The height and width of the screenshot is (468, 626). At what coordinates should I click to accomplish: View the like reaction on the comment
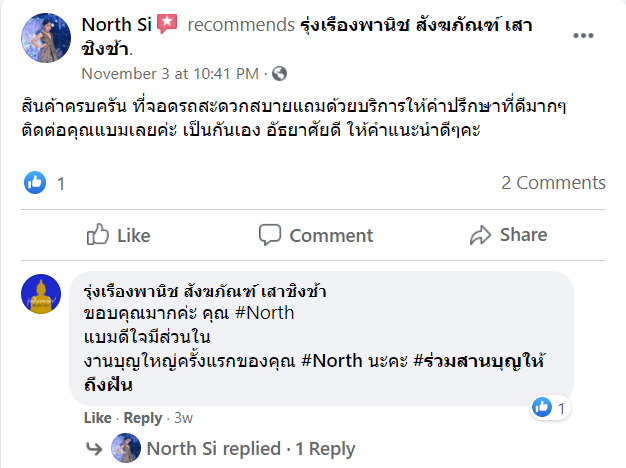pos(543,407)
